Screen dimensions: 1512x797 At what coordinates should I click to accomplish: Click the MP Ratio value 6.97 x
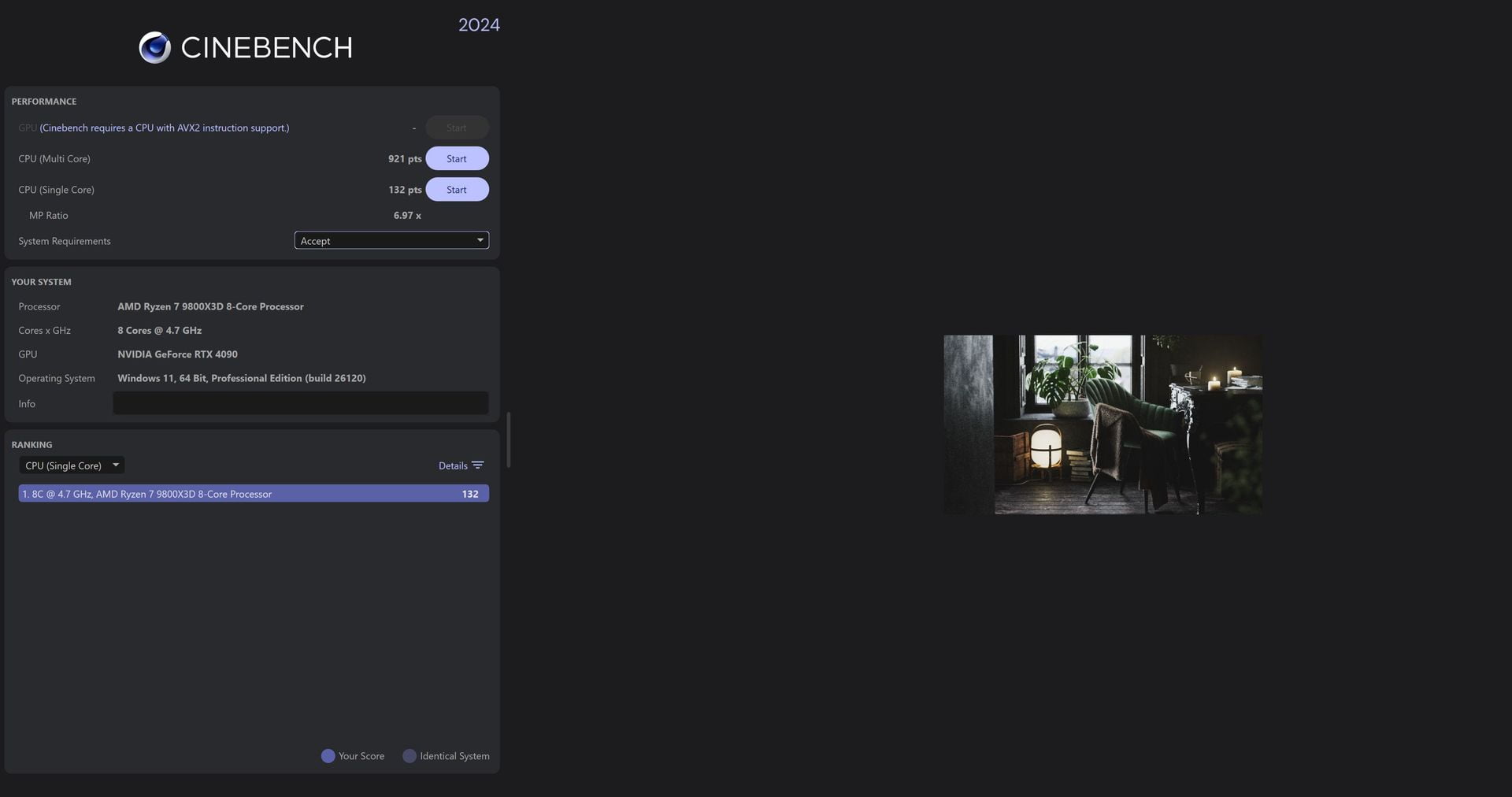[x=407, y=216]
